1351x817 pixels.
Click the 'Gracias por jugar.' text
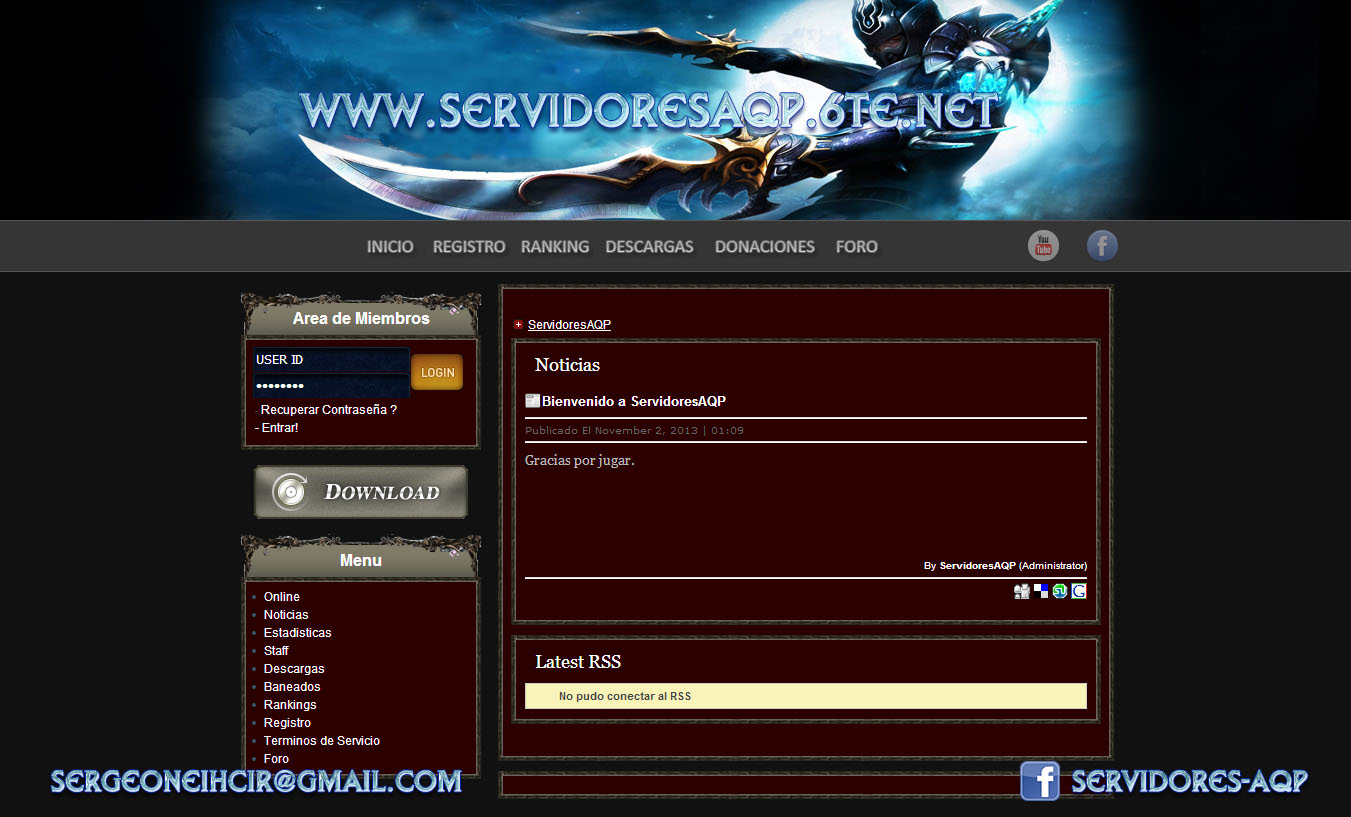[x=580, y=461]
